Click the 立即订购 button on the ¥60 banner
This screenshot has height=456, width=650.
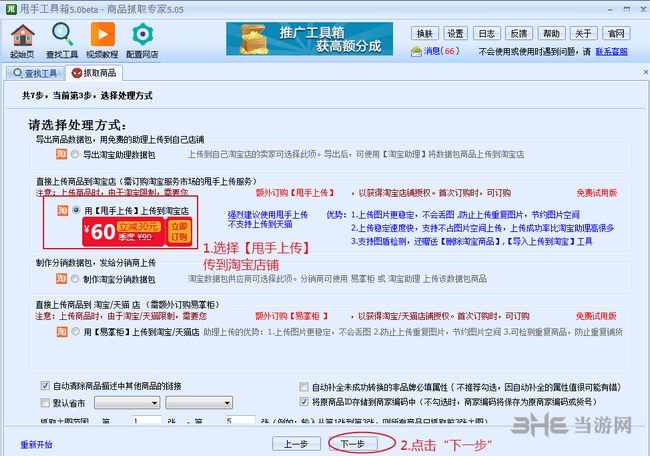pos(179,231)
